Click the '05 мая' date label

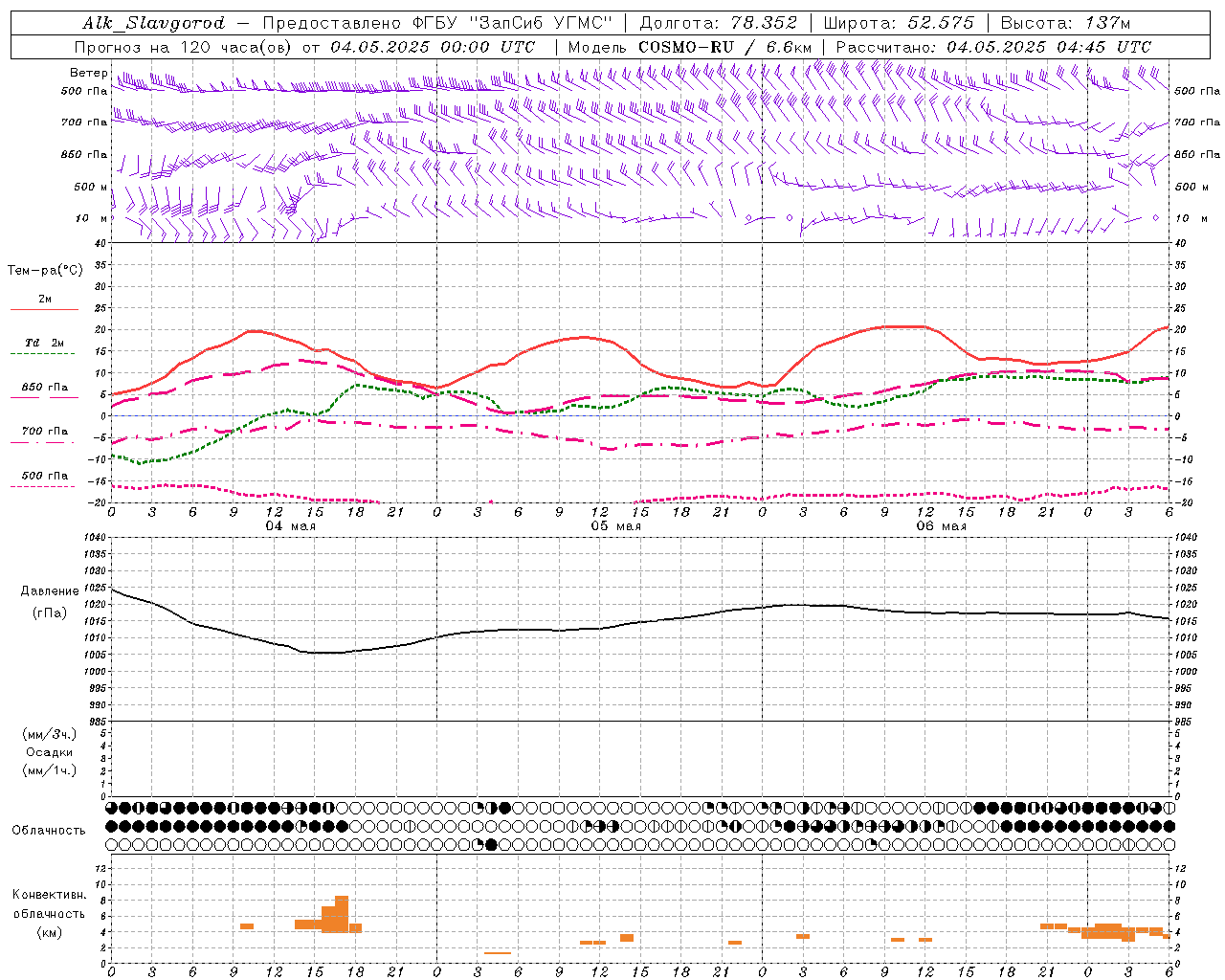tap(616, 526)
